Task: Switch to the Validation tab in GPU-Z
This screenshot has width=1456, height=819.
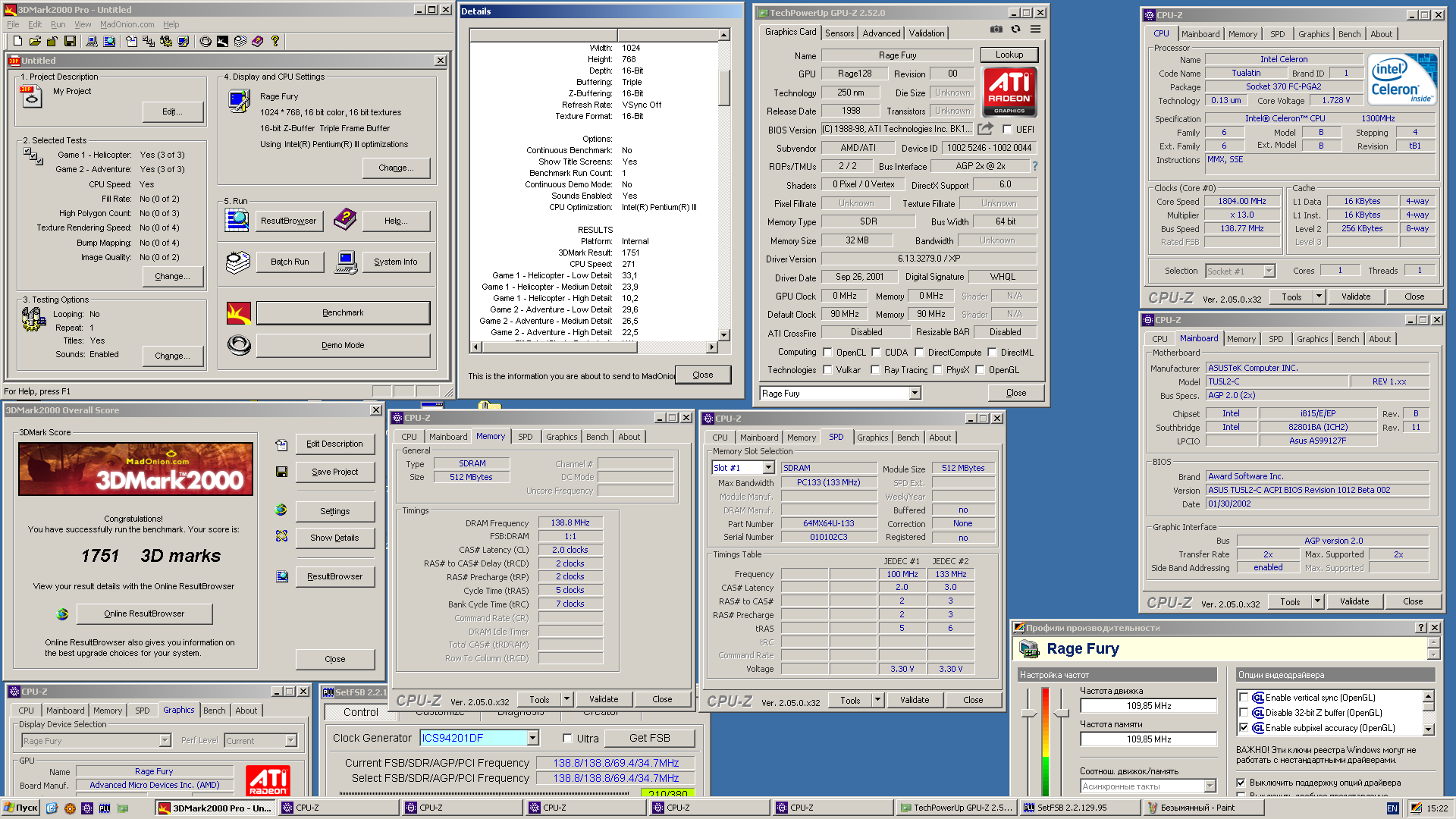Action: point(927,33)
